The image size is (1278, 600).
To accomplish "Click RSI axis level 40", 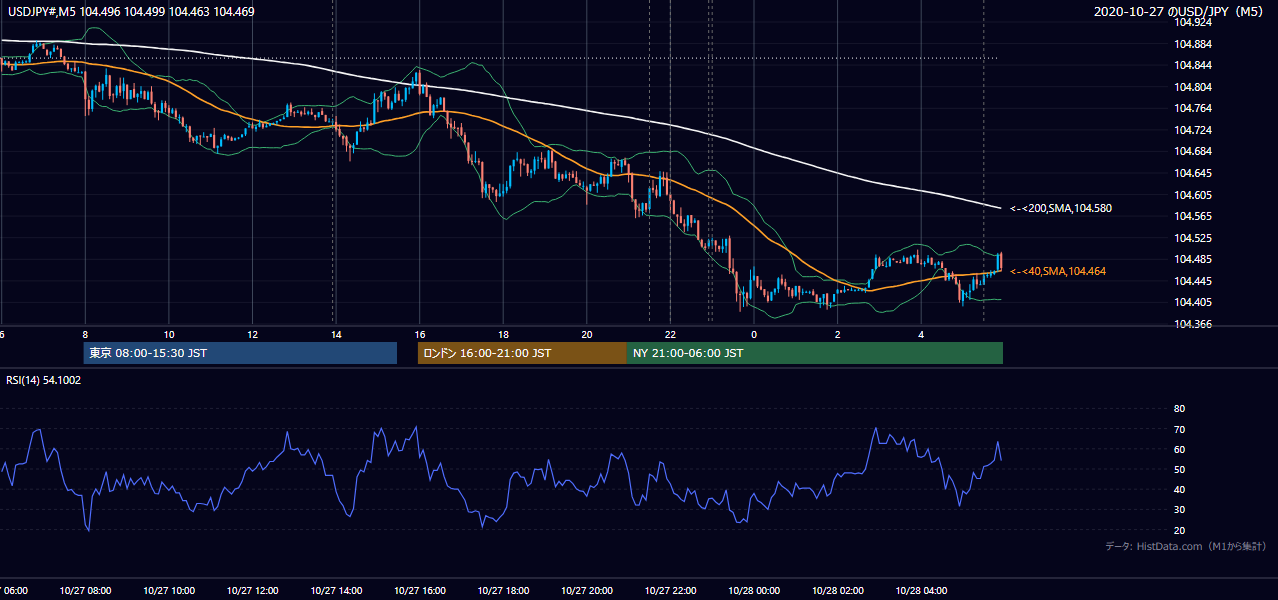I will pos(1179,489).
